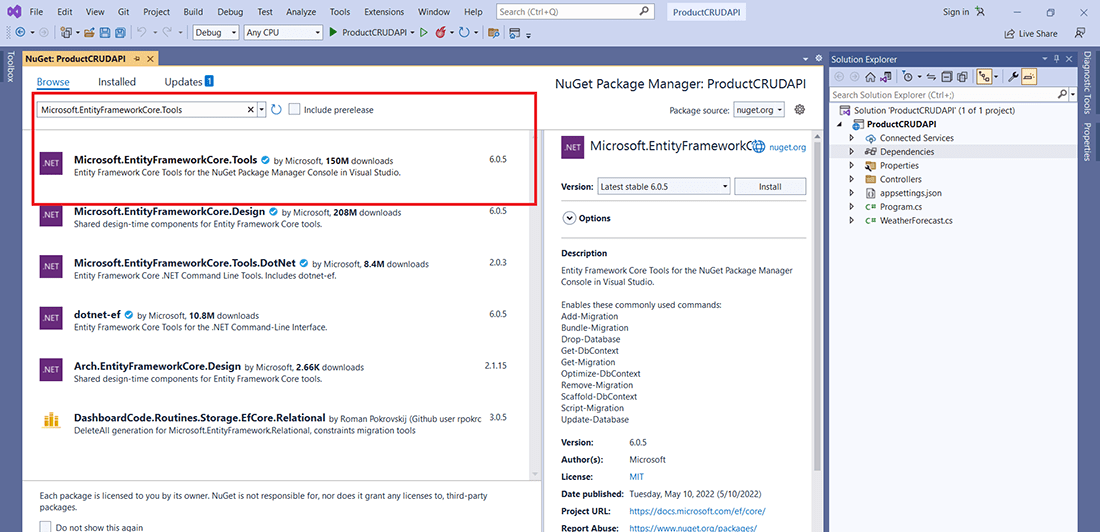Open the Debug configuration dropdown

[234, 32]
